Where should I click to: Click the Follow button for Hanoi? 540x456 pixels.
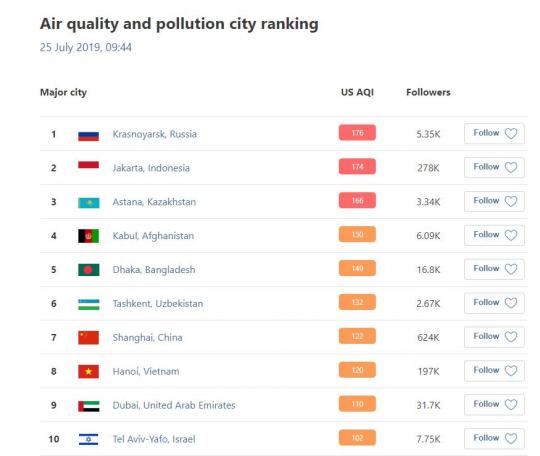coord(494,371)
